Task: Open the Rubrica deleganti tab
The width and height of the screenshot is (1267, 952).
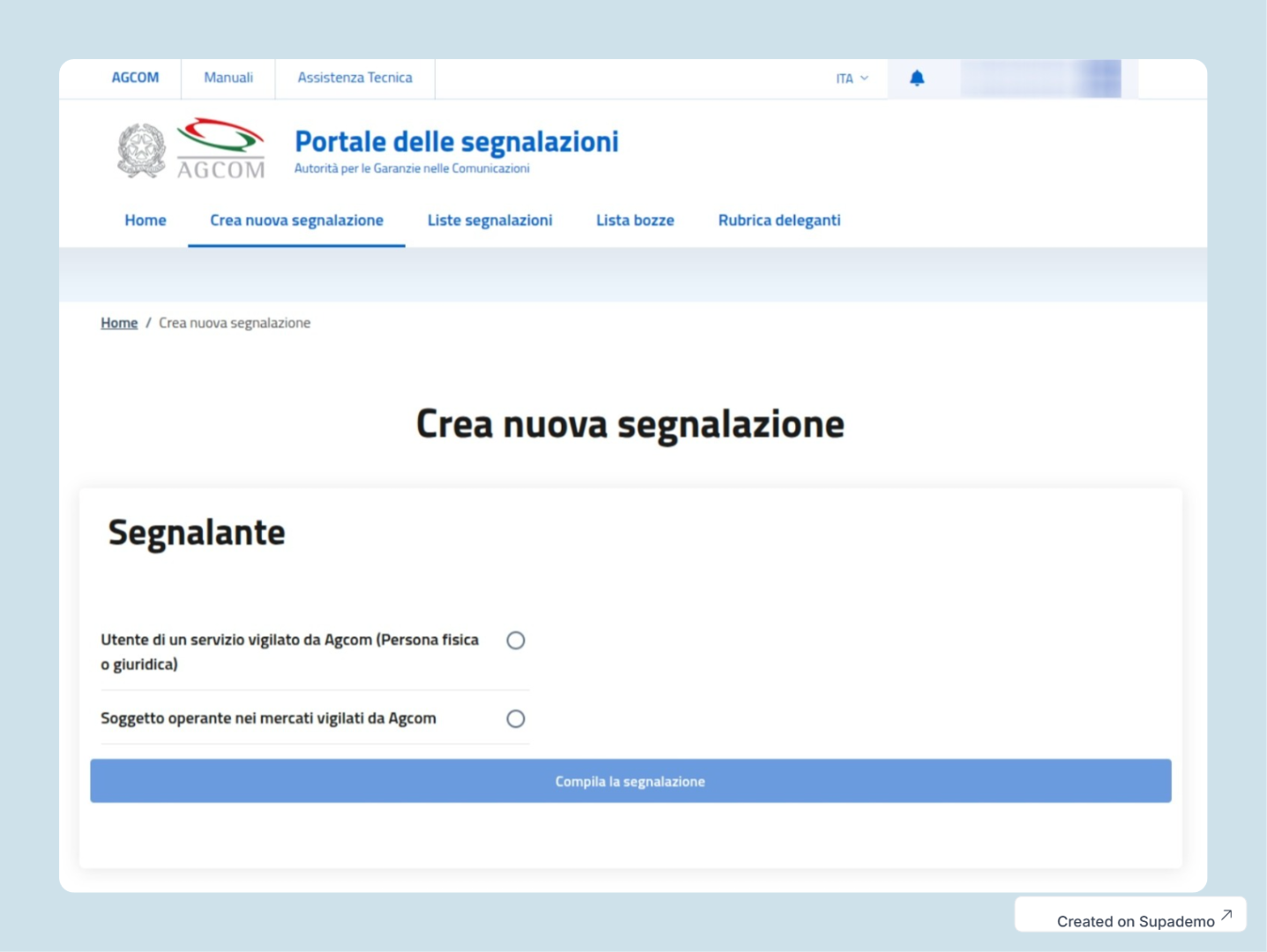Action: [779, 220]
